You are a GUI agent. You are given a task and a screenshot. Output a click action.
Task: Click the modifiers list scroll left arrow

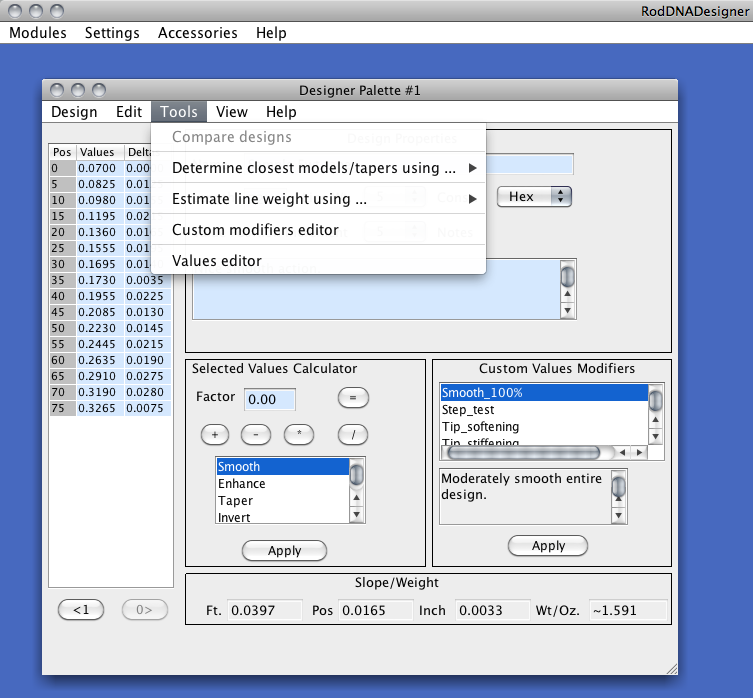(622, 453)
